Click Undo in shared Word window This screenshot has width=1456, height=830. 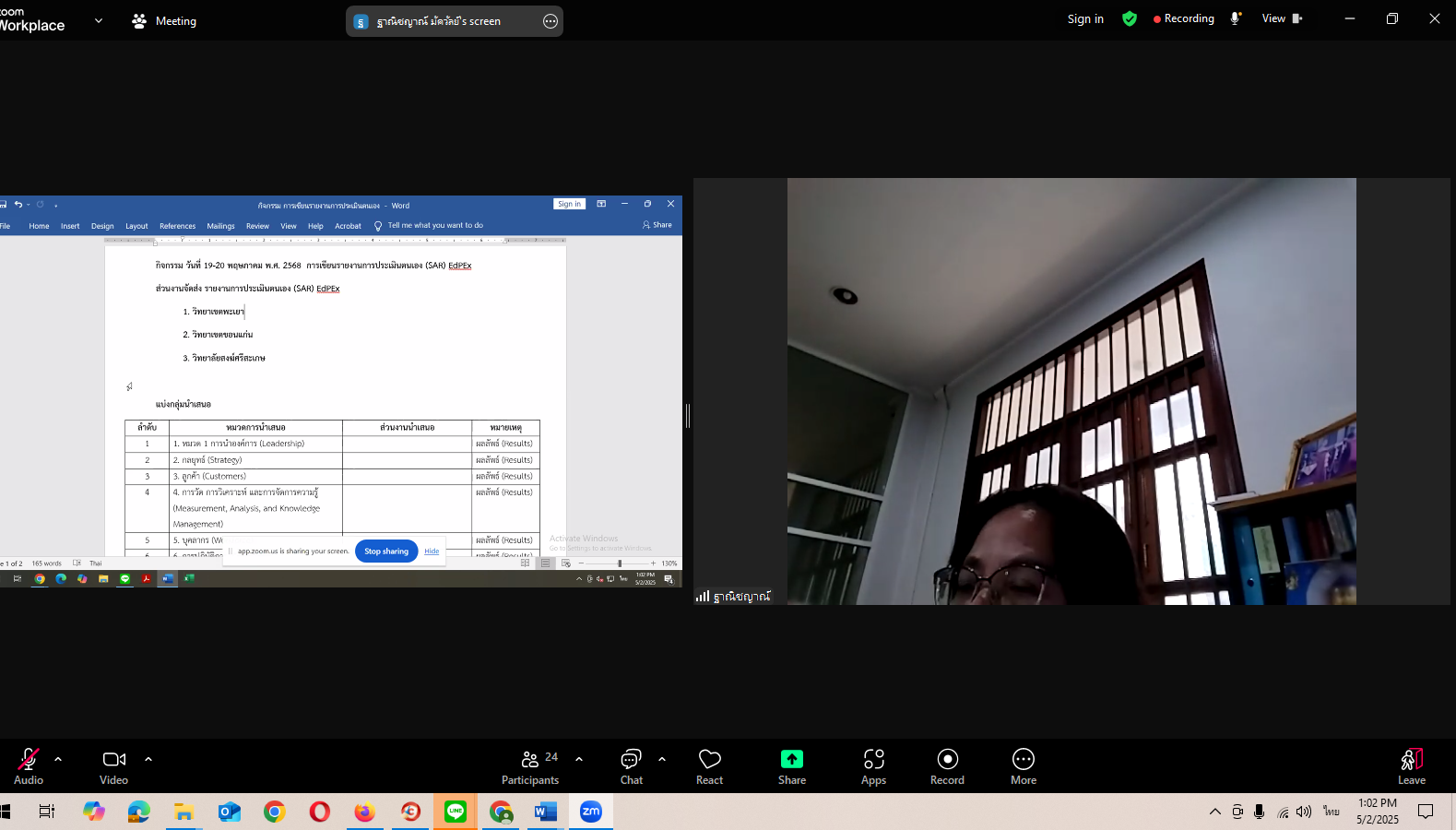18,205
